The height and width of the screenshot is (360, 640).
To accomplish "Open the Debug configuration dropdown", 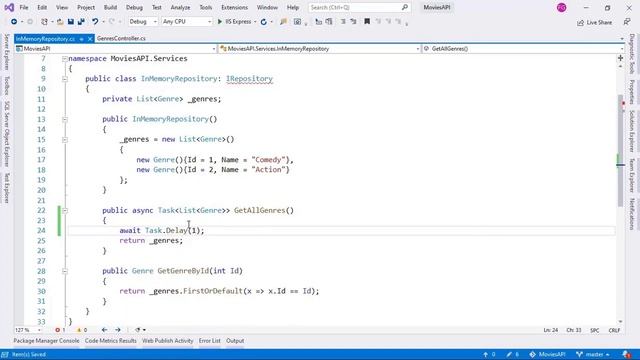I will tap(142, 22).
